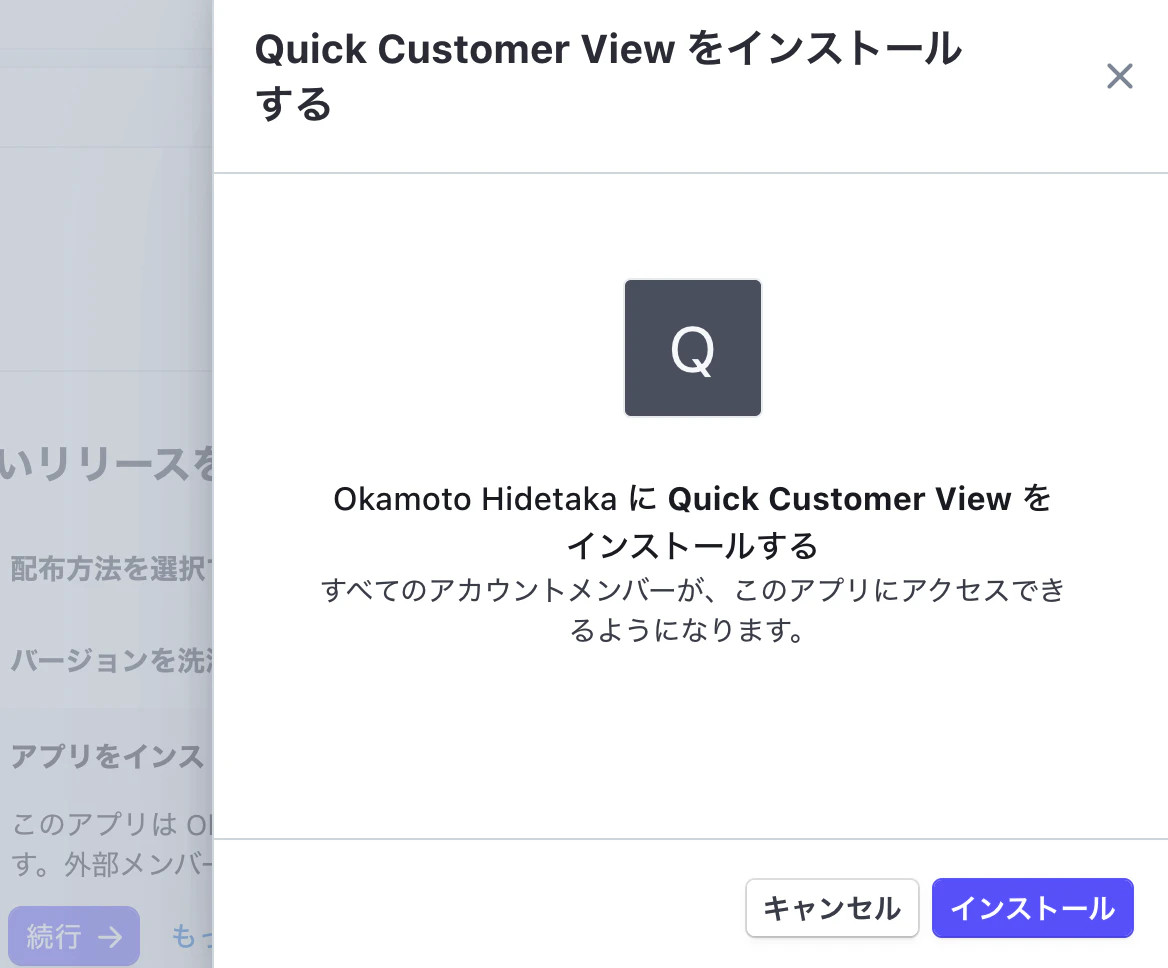1168x968 pixels.
Task: Click the キャンセル button
Action: 832,908
